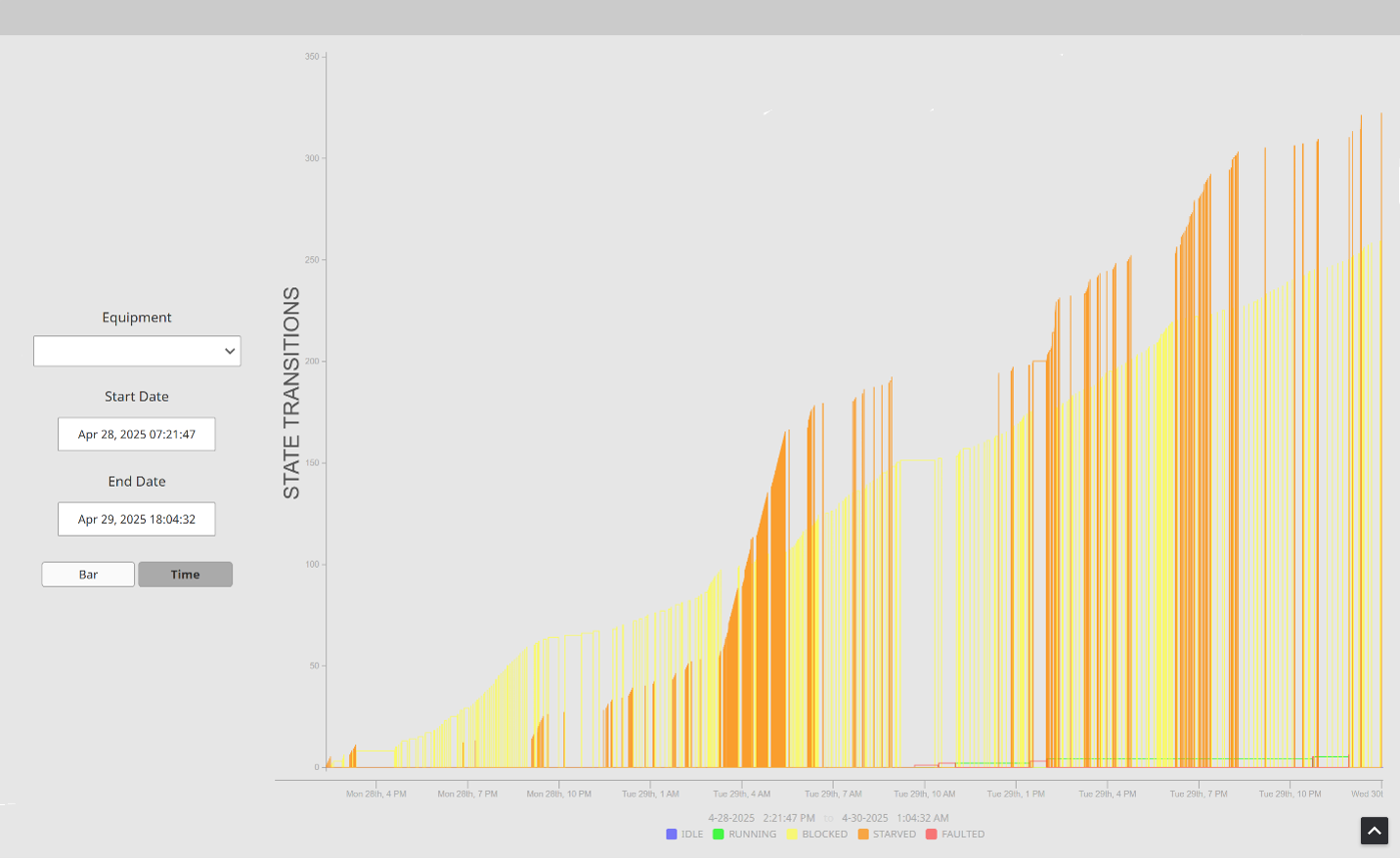The image size is (1400, 858).
Task: Click the 50 y-axis label
Action: [x=315, y=666]
